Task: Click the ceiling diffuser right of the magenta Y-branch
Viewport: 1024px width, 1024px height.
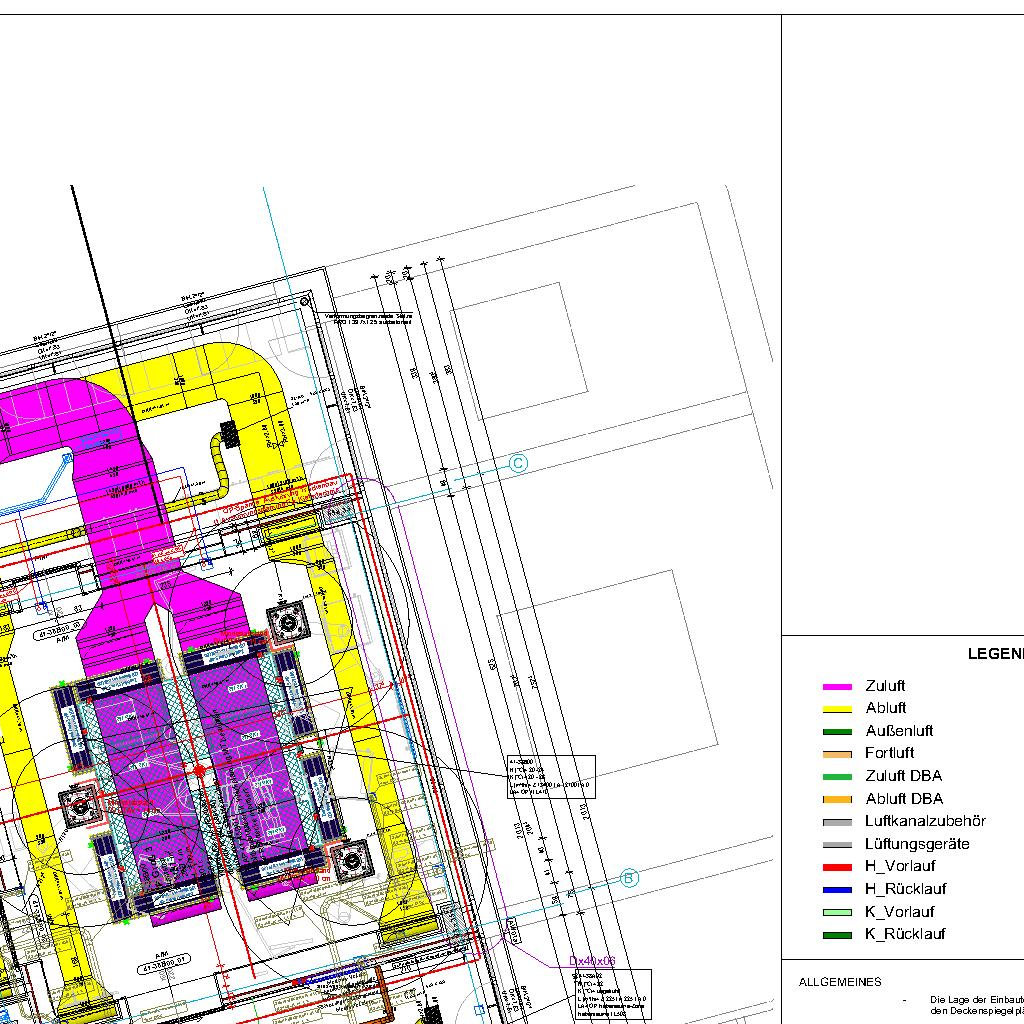Action: pos(287,624)
